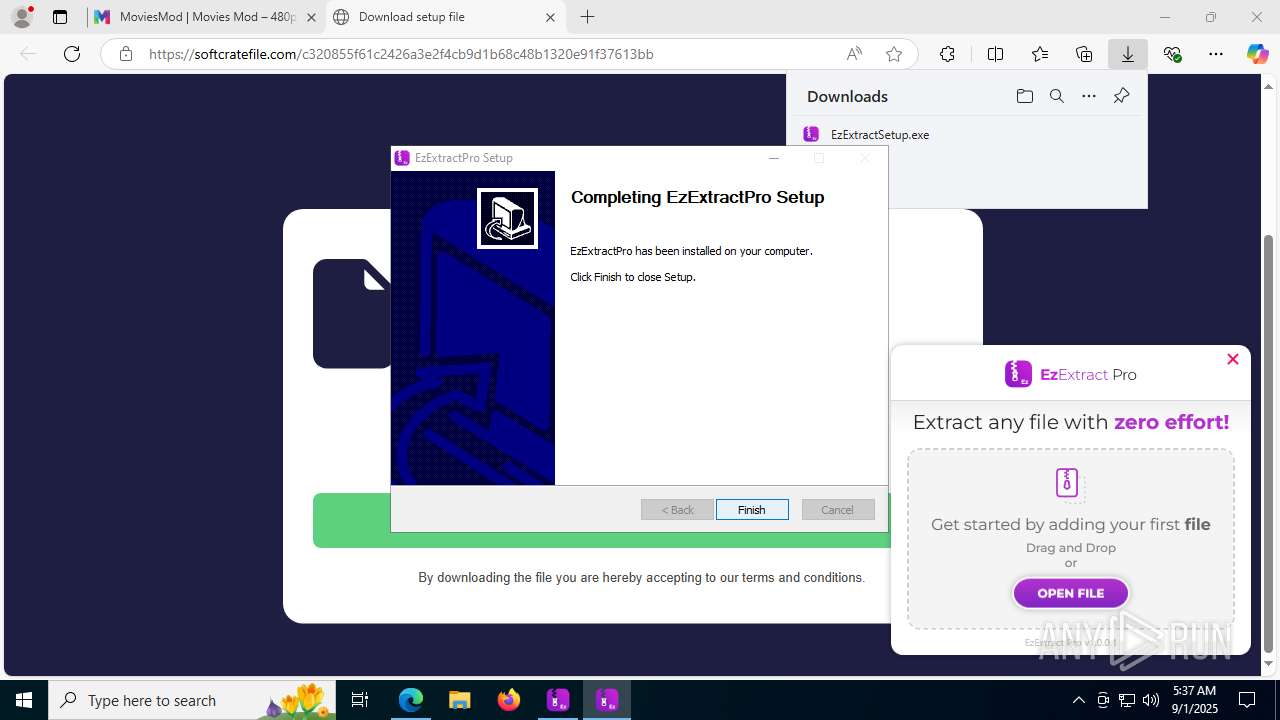Toggle split screen icon

995,54
